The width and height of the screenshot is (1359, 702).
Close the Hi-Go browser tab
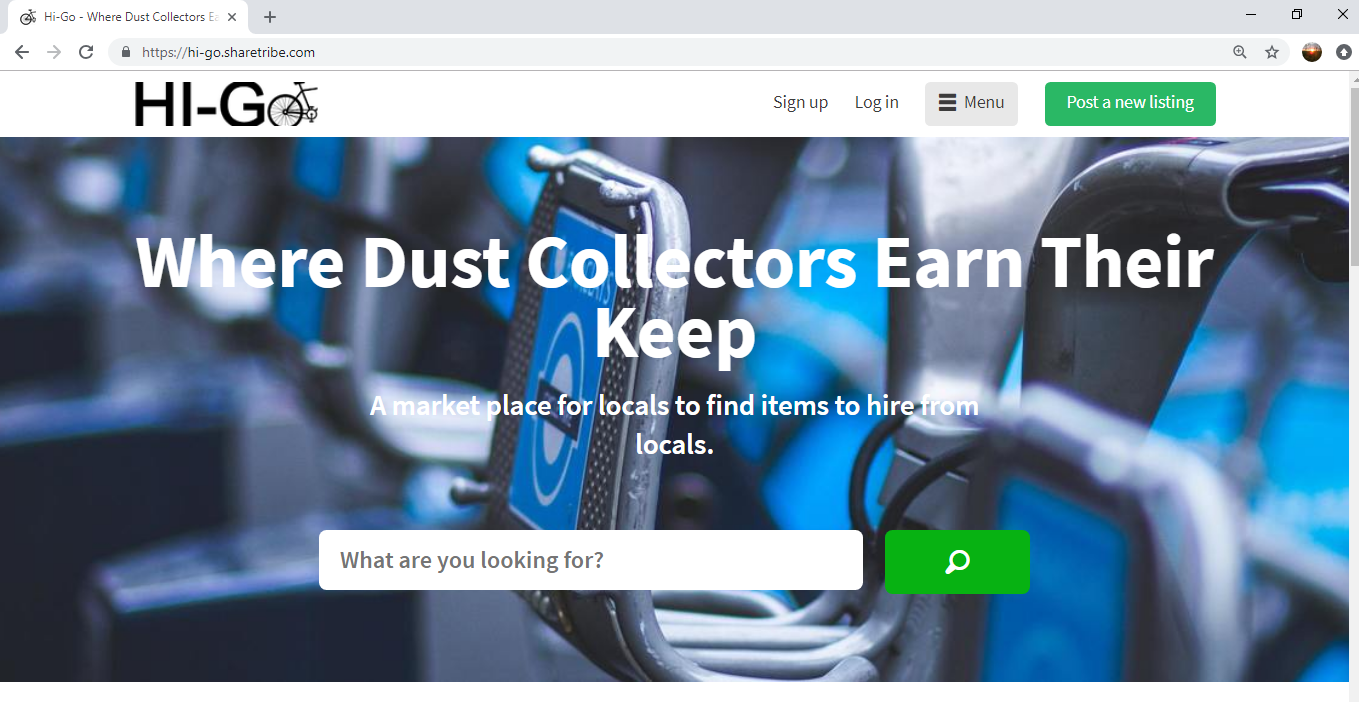point(232,17)
